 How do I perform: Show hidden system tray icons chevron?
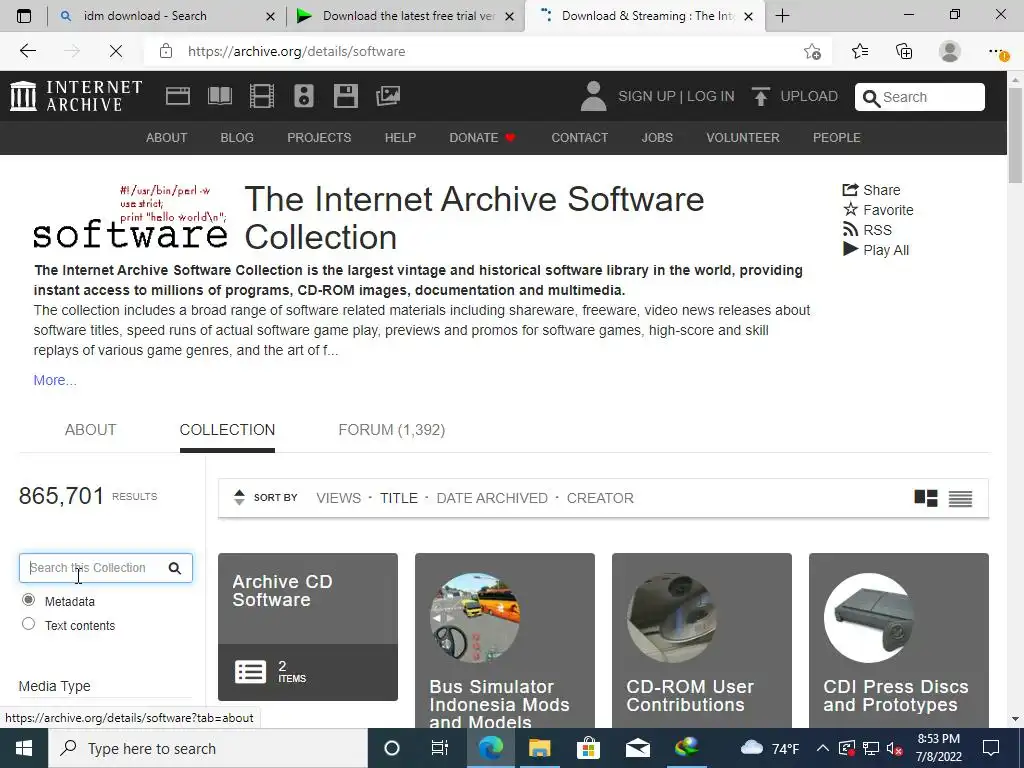pos(823,748)
